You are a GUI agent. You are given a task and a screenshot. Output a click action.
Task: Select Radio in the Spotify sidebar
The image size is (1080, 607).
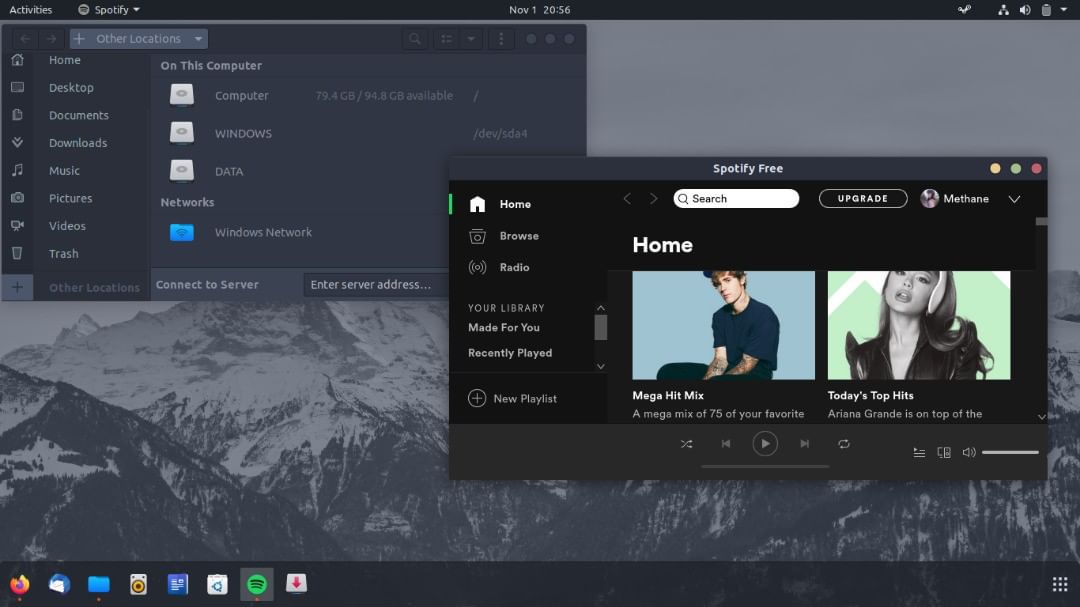click(x=514, y=268)
